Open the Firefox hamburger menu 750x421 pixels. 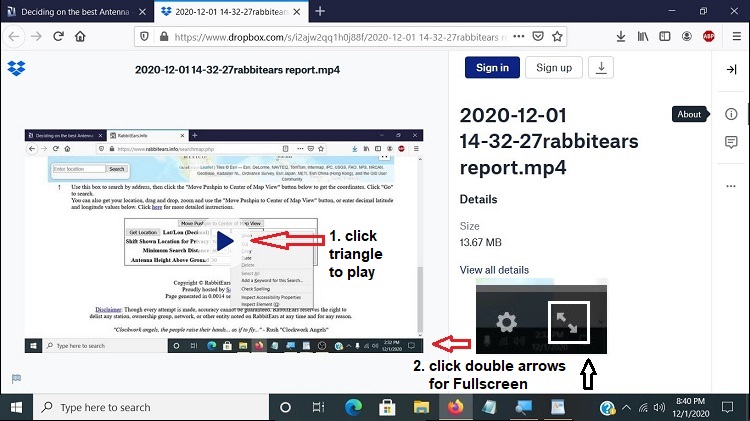pos(735,36)
